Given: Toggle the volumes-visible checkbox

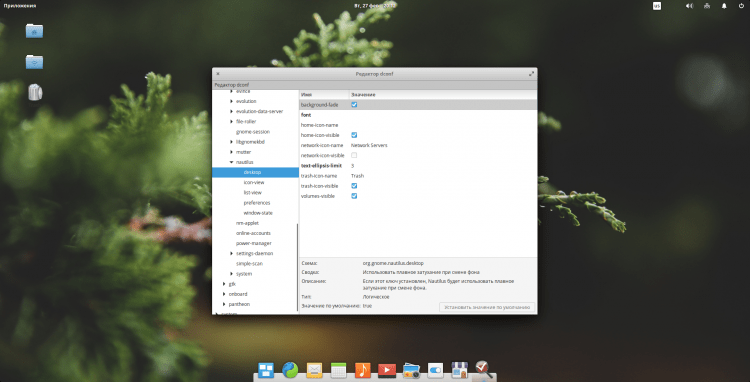Looking at the screenshot, I should tap(354, 196).
